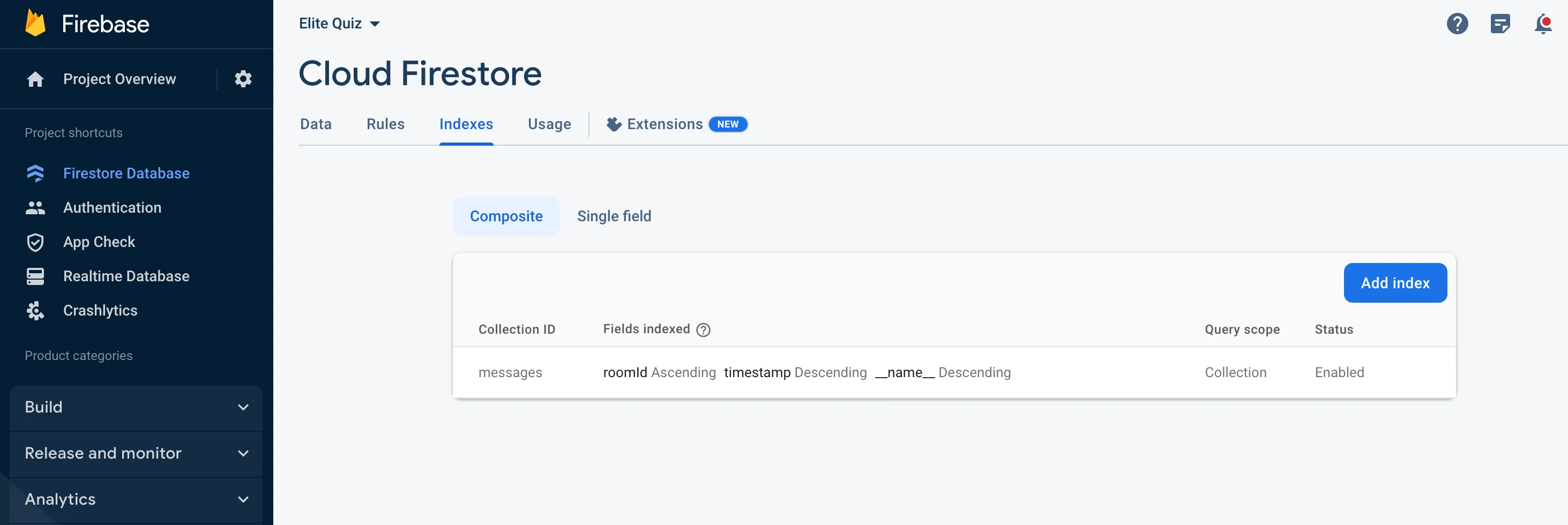Open the help question mark icon

pyautogui.click(x=1457, y=24)
